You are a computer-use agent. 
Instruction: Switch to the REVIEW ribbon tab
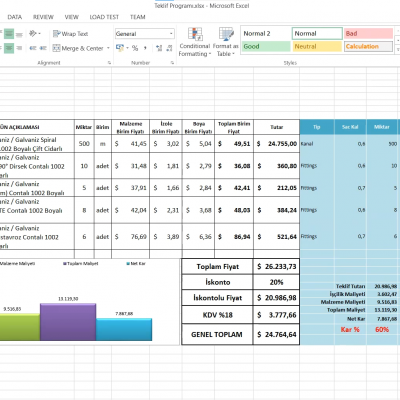(x=43, y=17)
